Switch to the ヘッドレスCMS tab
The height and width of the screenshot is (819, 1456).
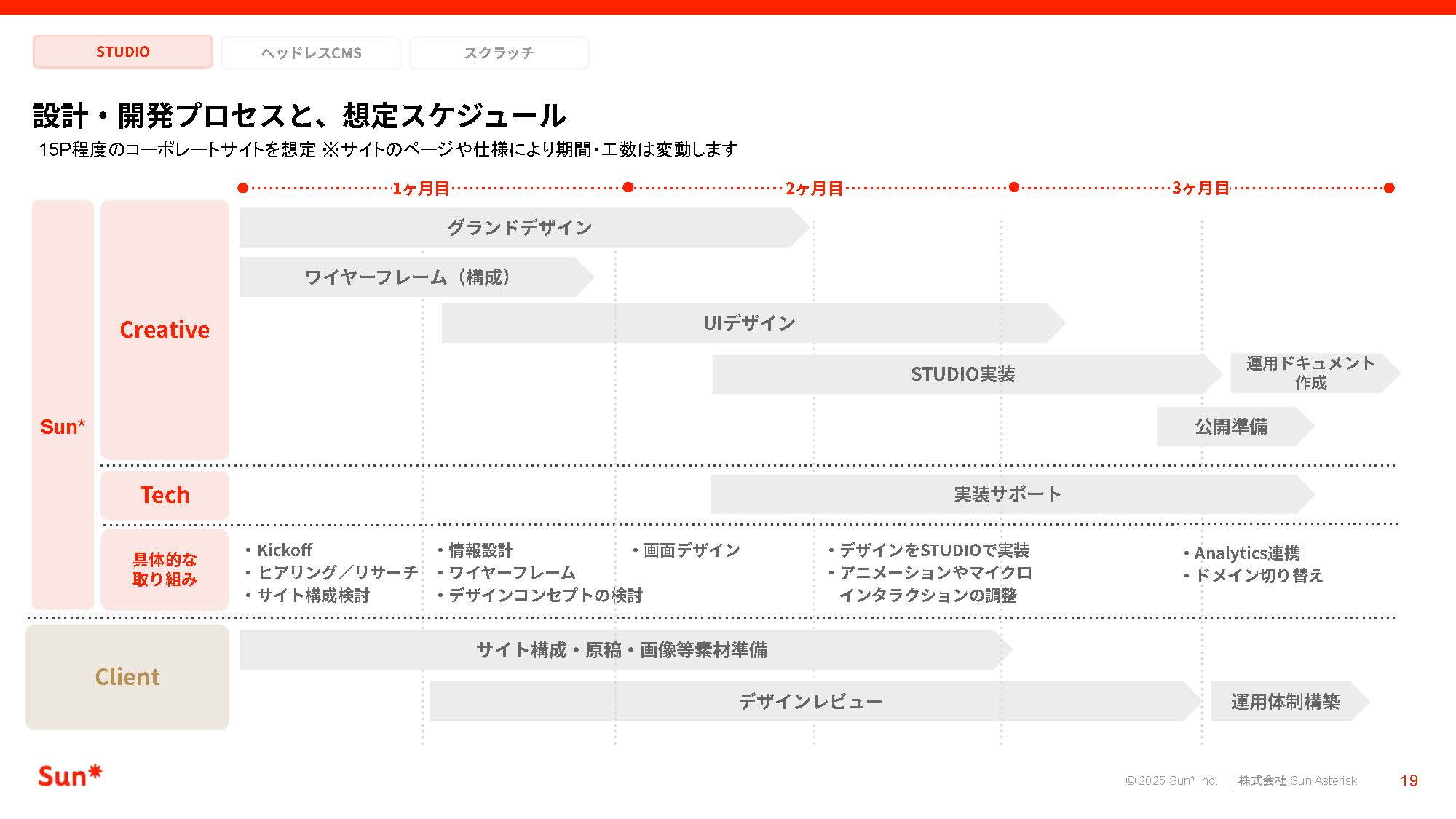pos(311,52)
